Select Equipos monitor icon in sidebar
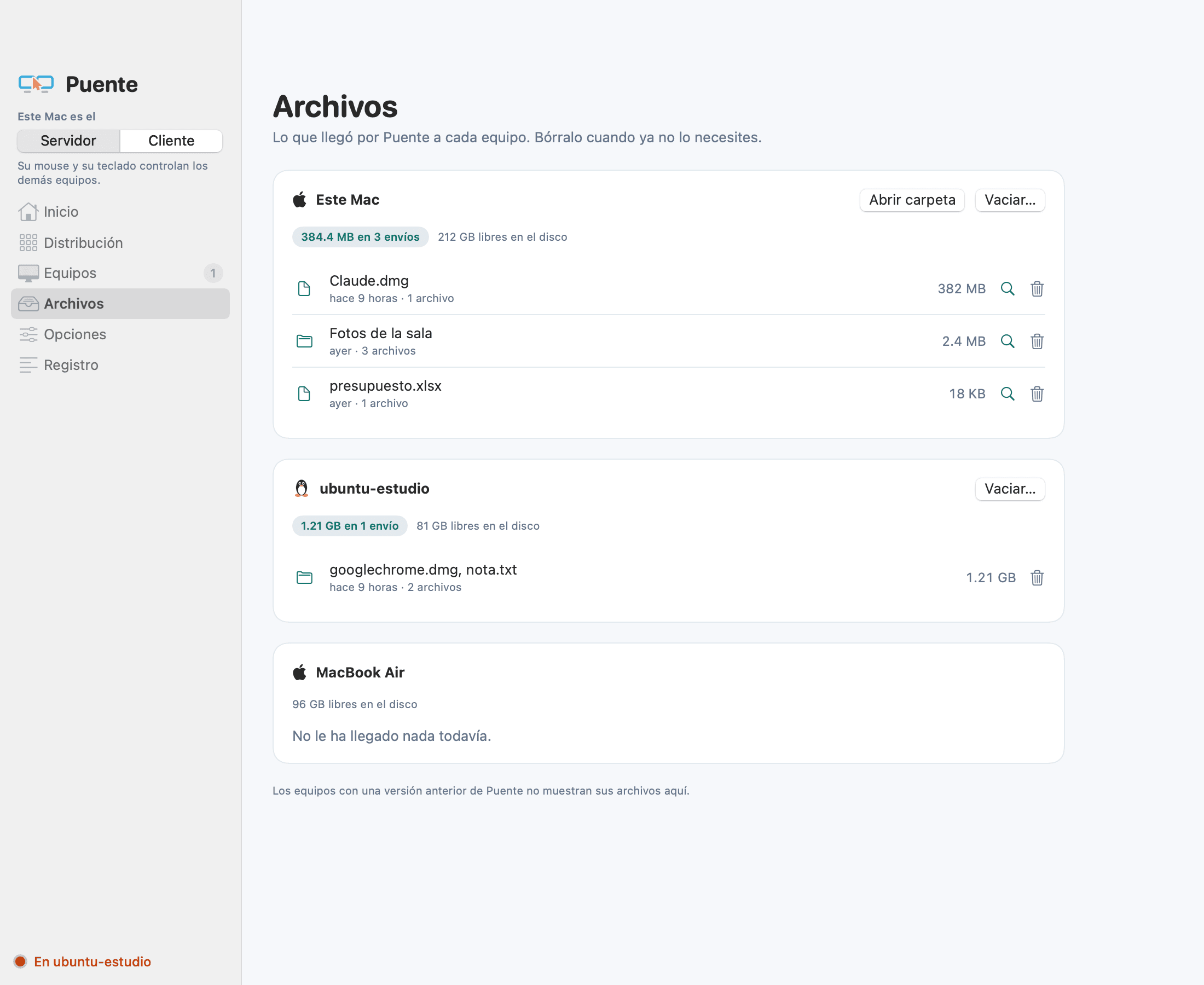 coord(28,273)
